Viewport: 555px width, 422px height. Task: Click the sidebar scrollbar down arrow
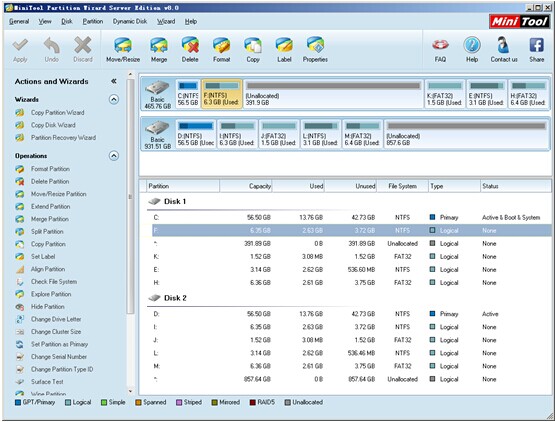[131, 391]
